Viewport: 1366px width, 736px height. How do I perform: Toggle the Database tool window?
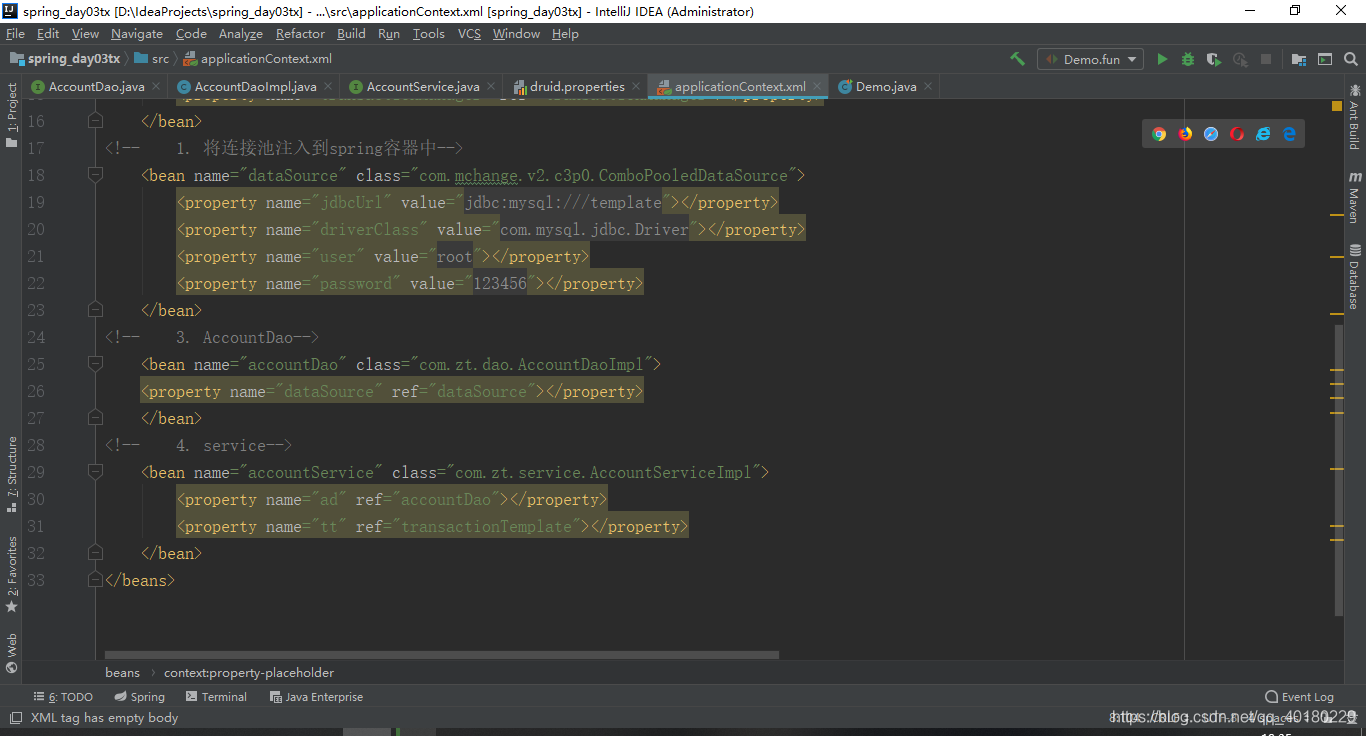[1354, 277]
